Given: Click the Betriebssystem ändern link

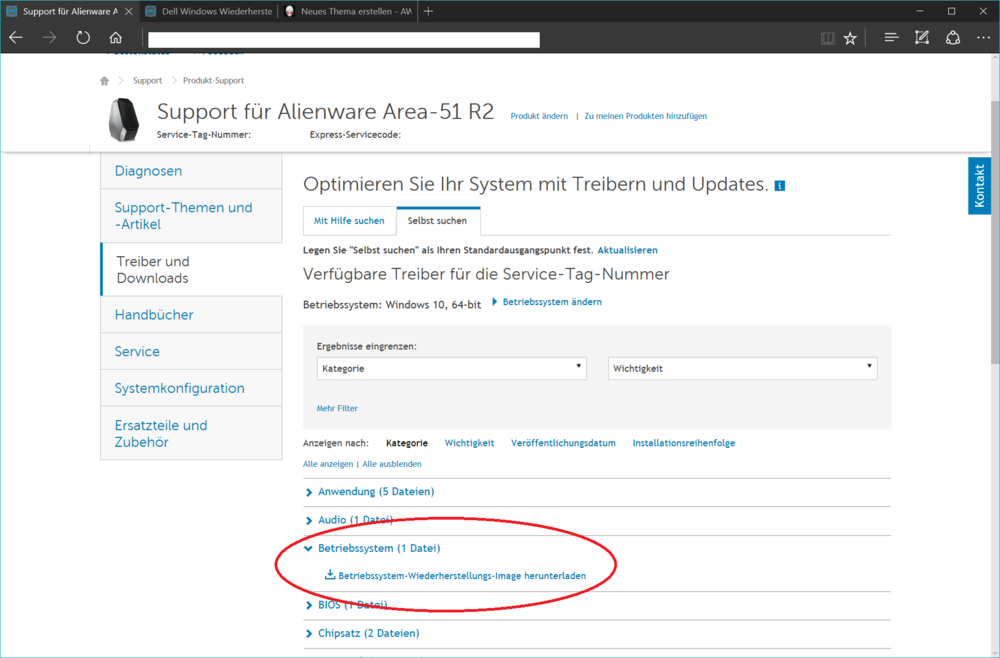Looking at the screenshot, I should (551, 301).
